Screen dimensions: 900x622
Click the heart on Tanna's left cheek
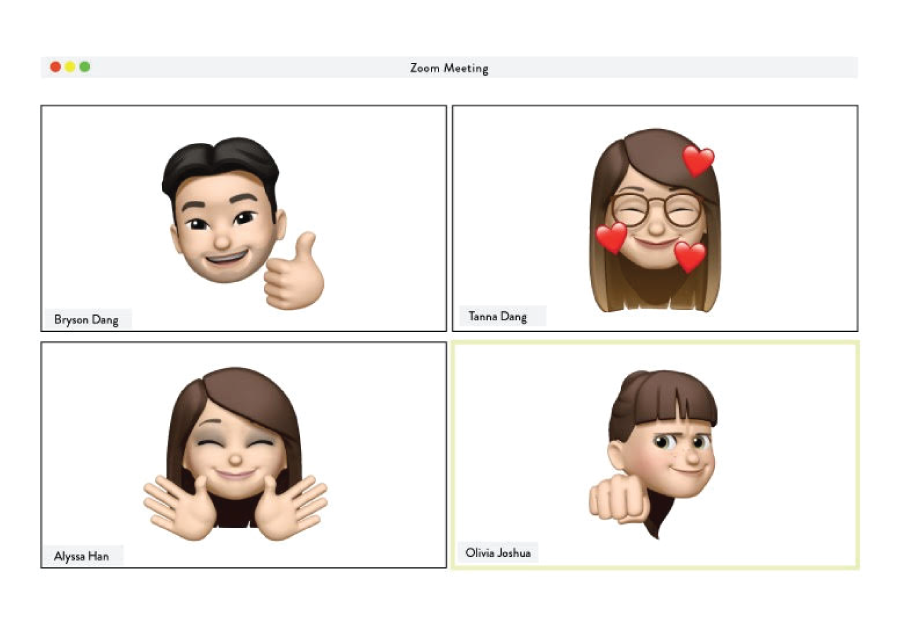(x=611, y=238)
